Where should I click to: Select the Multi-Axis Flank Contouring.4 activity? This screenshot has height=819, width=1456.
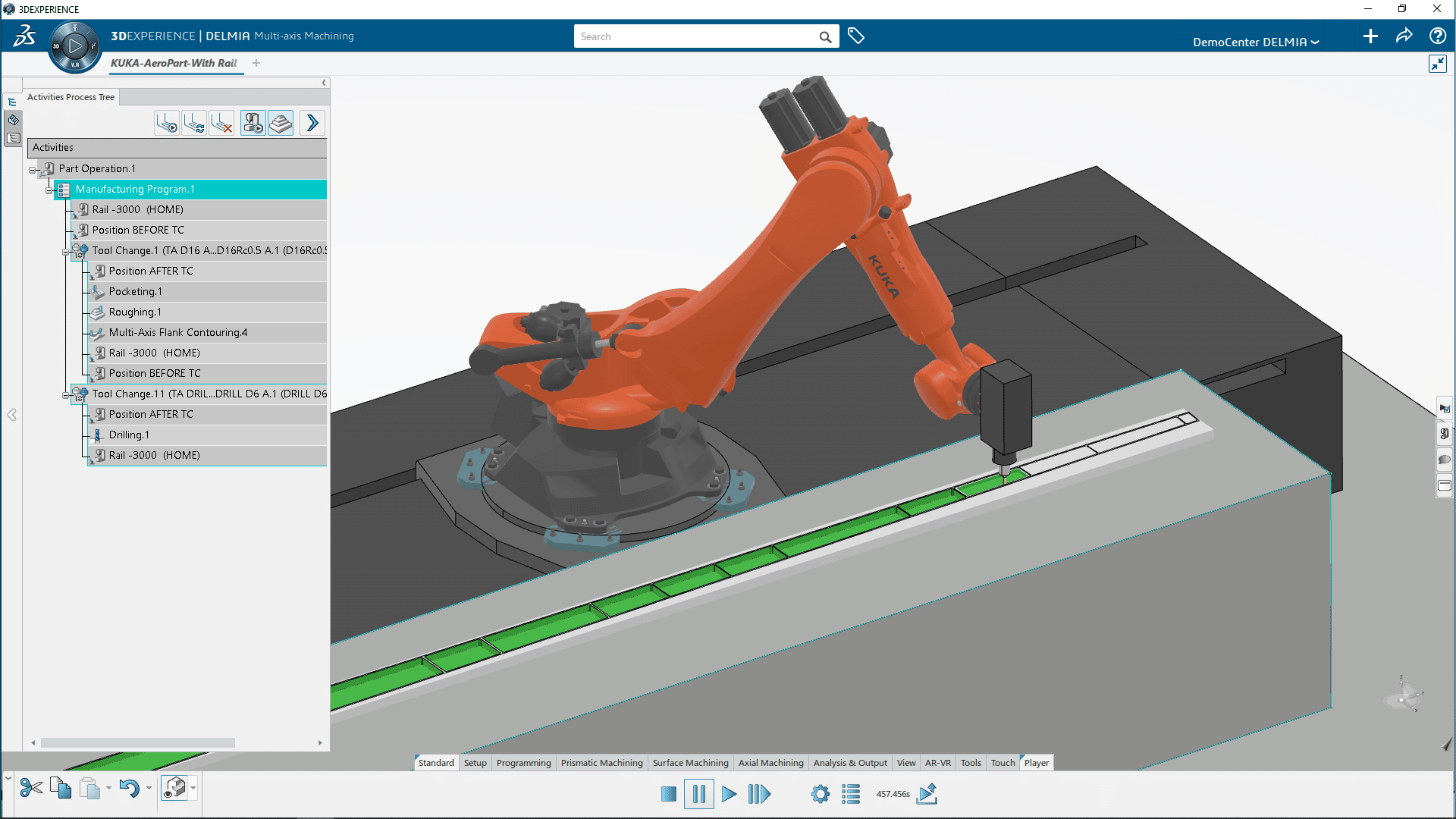(x=177, y=332)
